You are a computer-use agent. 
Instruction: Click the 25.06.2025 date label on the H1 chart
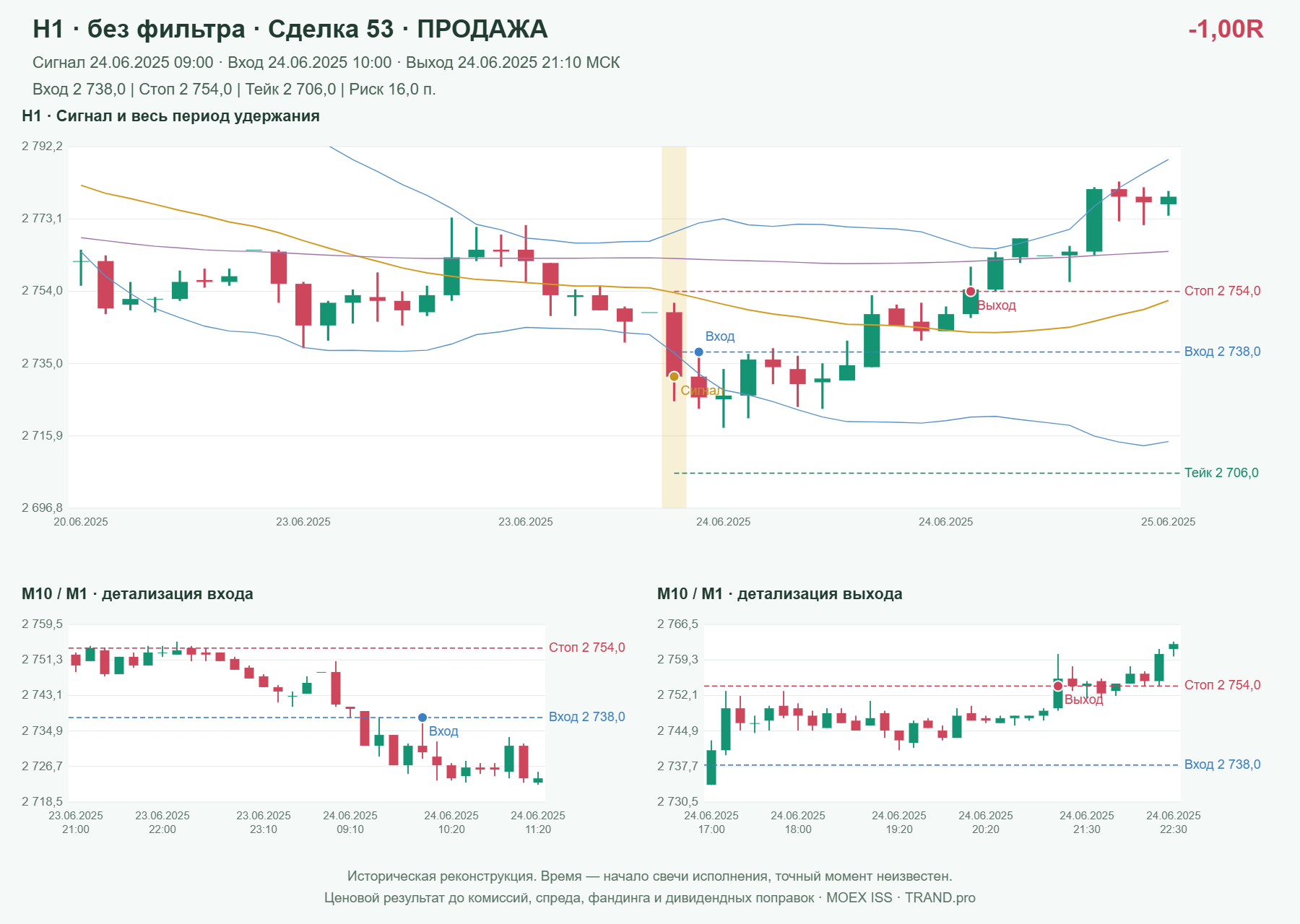1168,522
